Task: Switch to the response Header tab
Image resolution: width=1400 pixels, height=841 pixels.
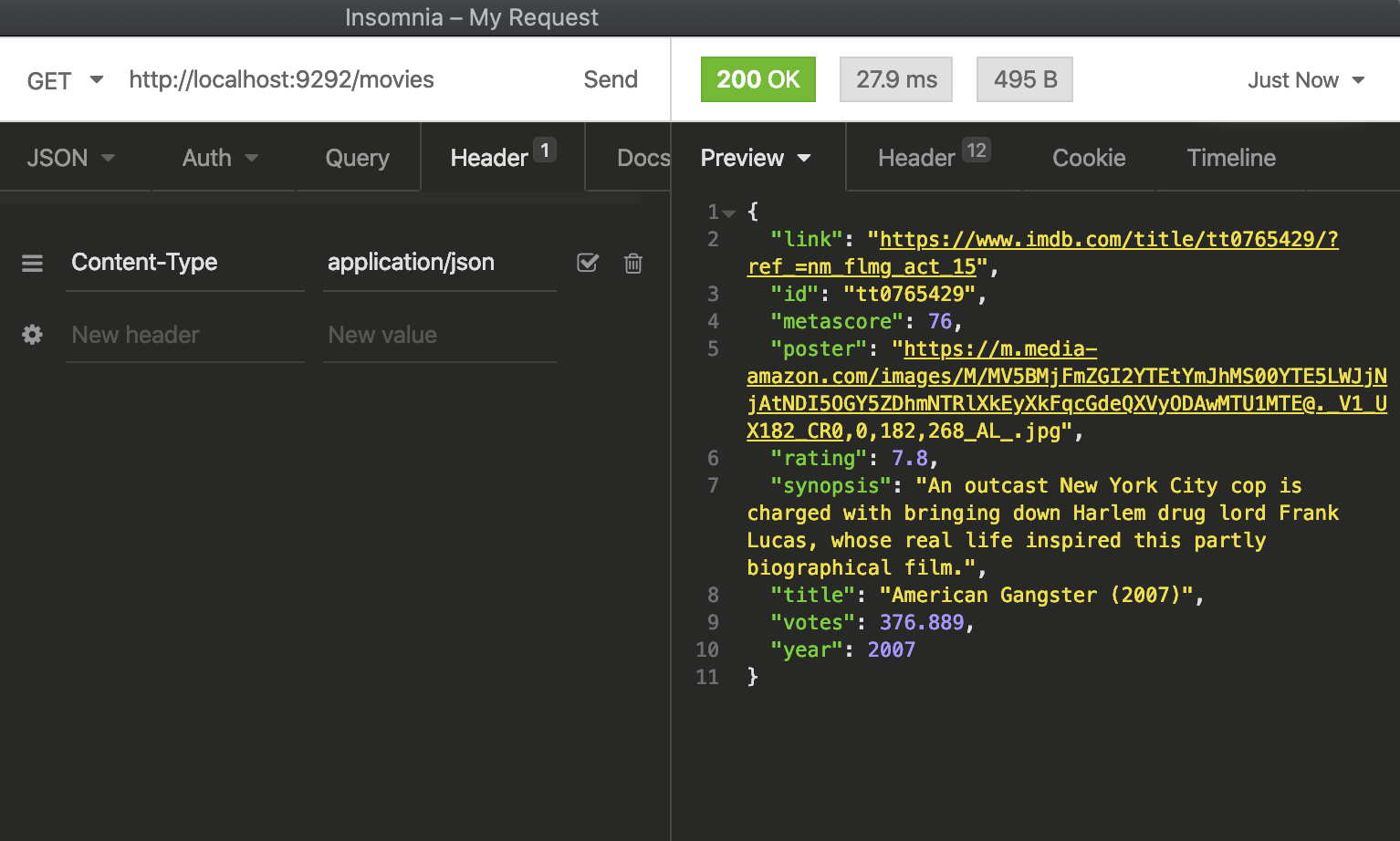Action: pos(933,157)
